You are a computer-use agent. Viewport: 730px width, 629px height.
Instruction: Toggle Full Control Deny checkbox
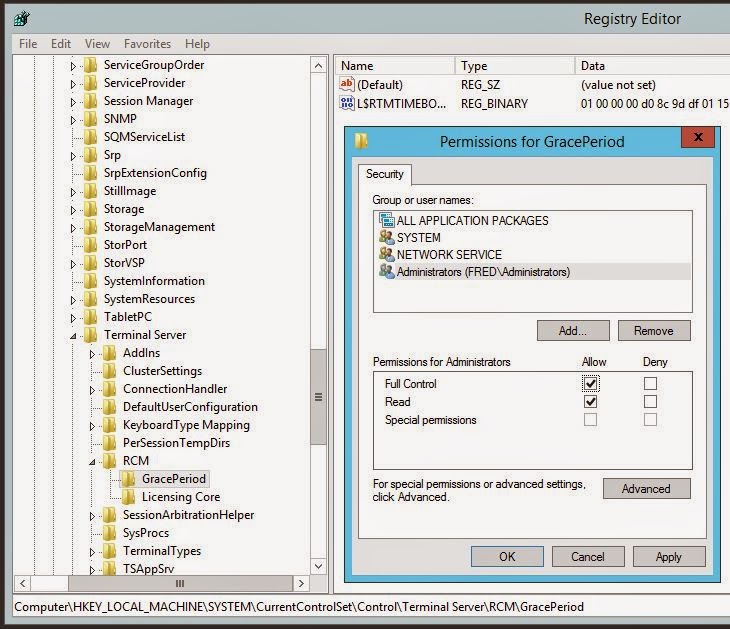(650, 384)
